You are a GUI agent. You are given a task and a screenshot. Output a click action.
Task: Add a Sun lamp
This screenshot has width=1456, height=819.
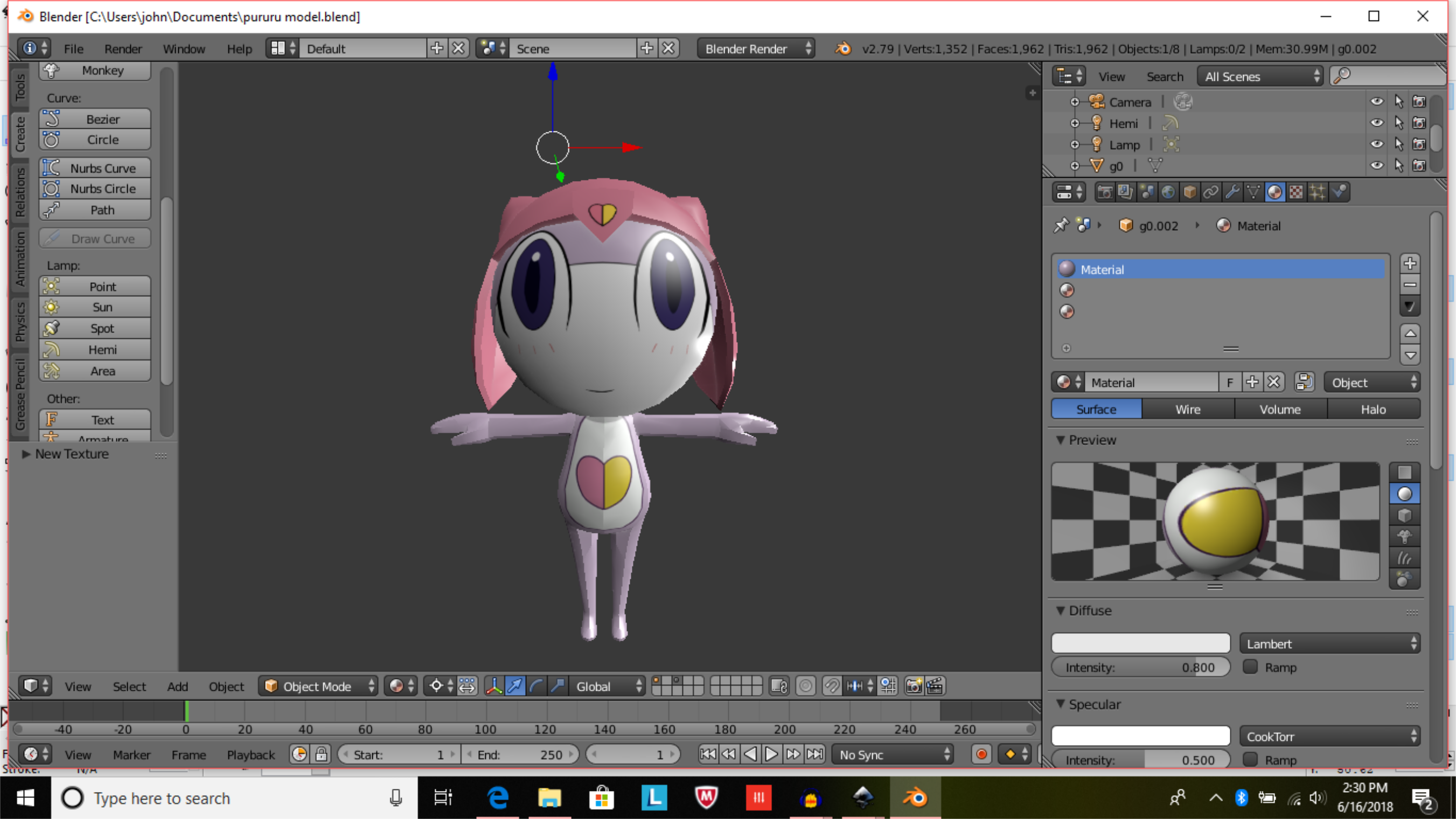(95, 307)
